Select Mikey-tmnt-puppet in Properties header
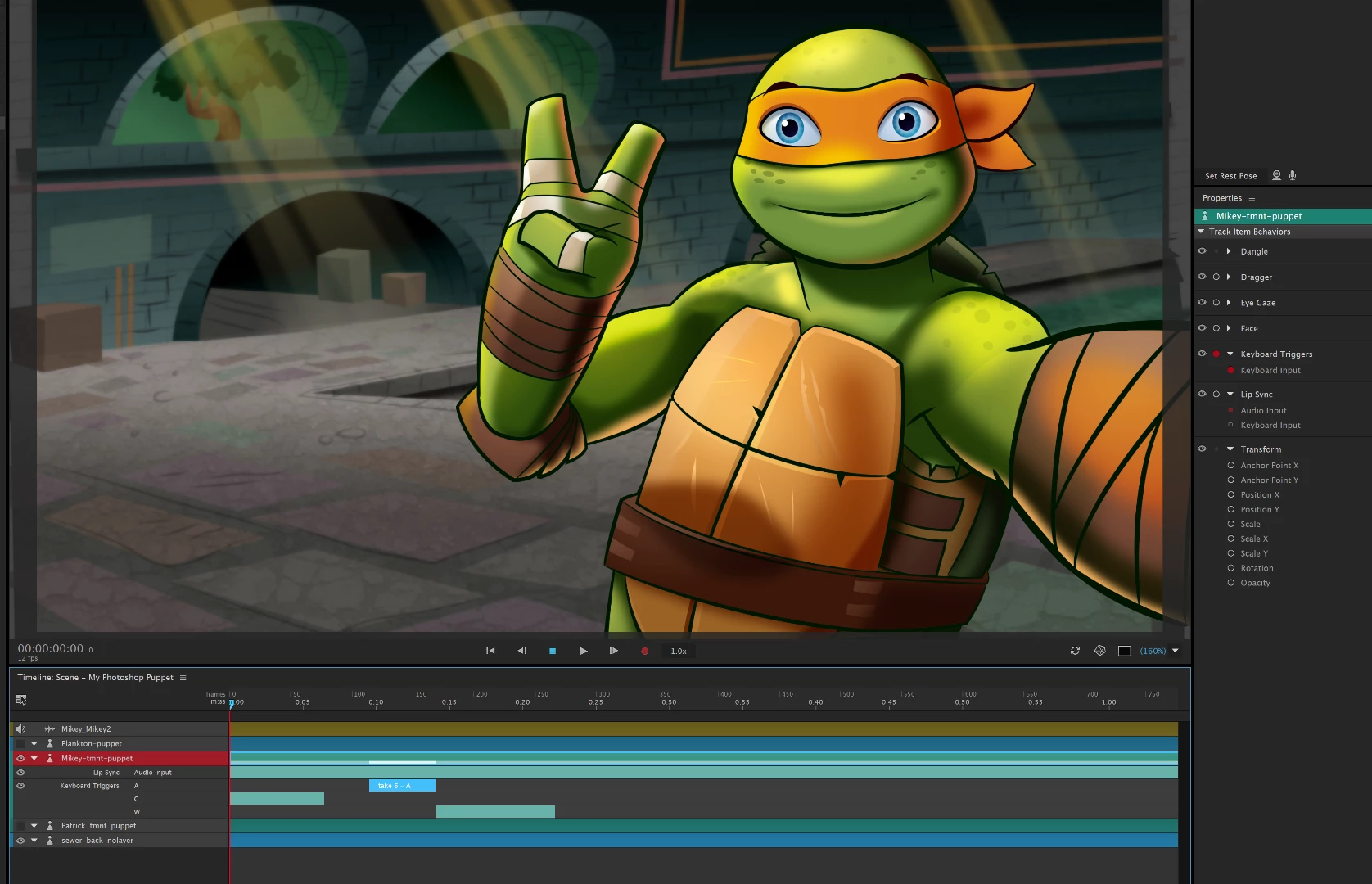The image size is (1372, 884). [x=1283, y=216]
